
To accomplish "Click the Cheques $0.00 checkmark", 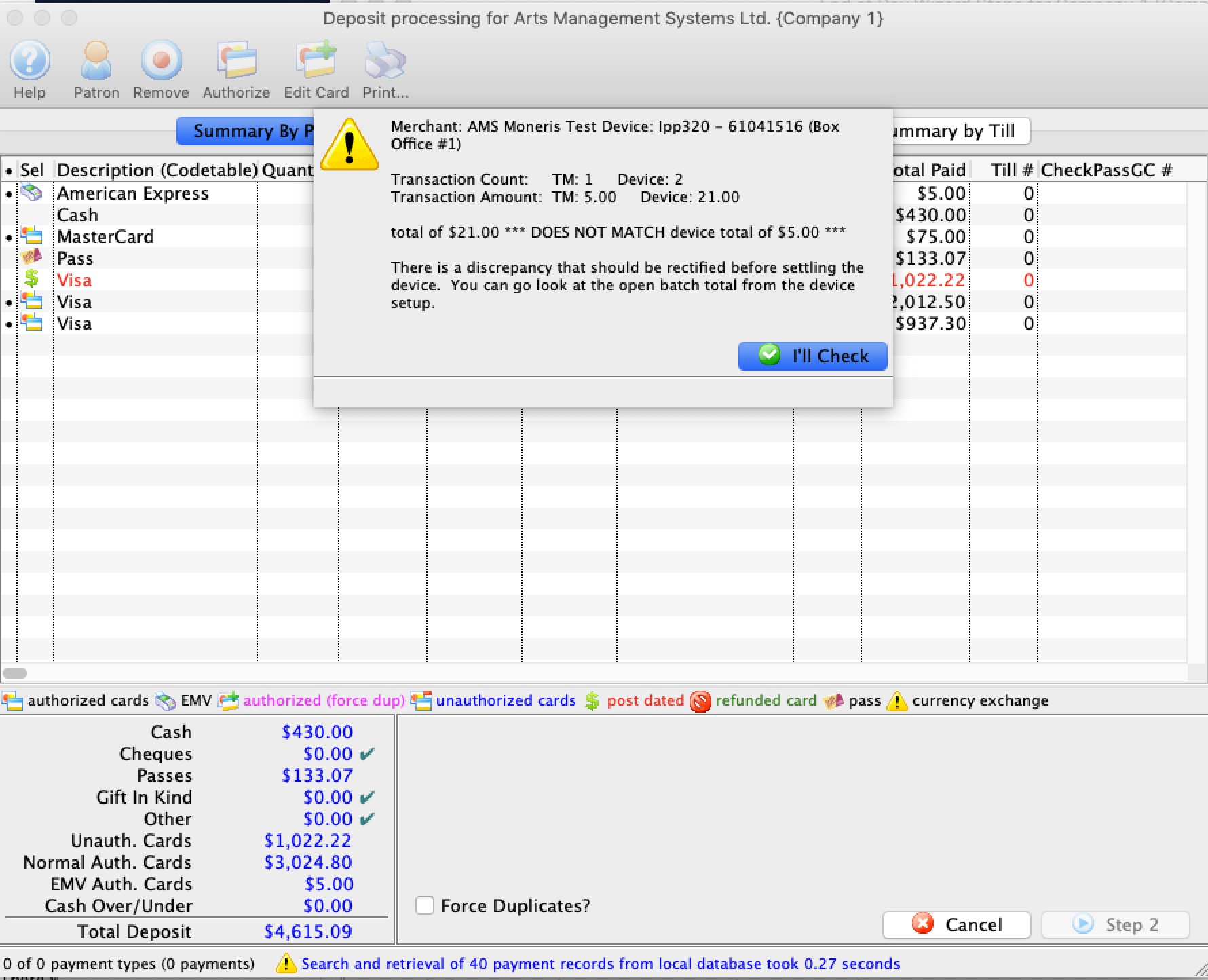I will click(367, 753).
